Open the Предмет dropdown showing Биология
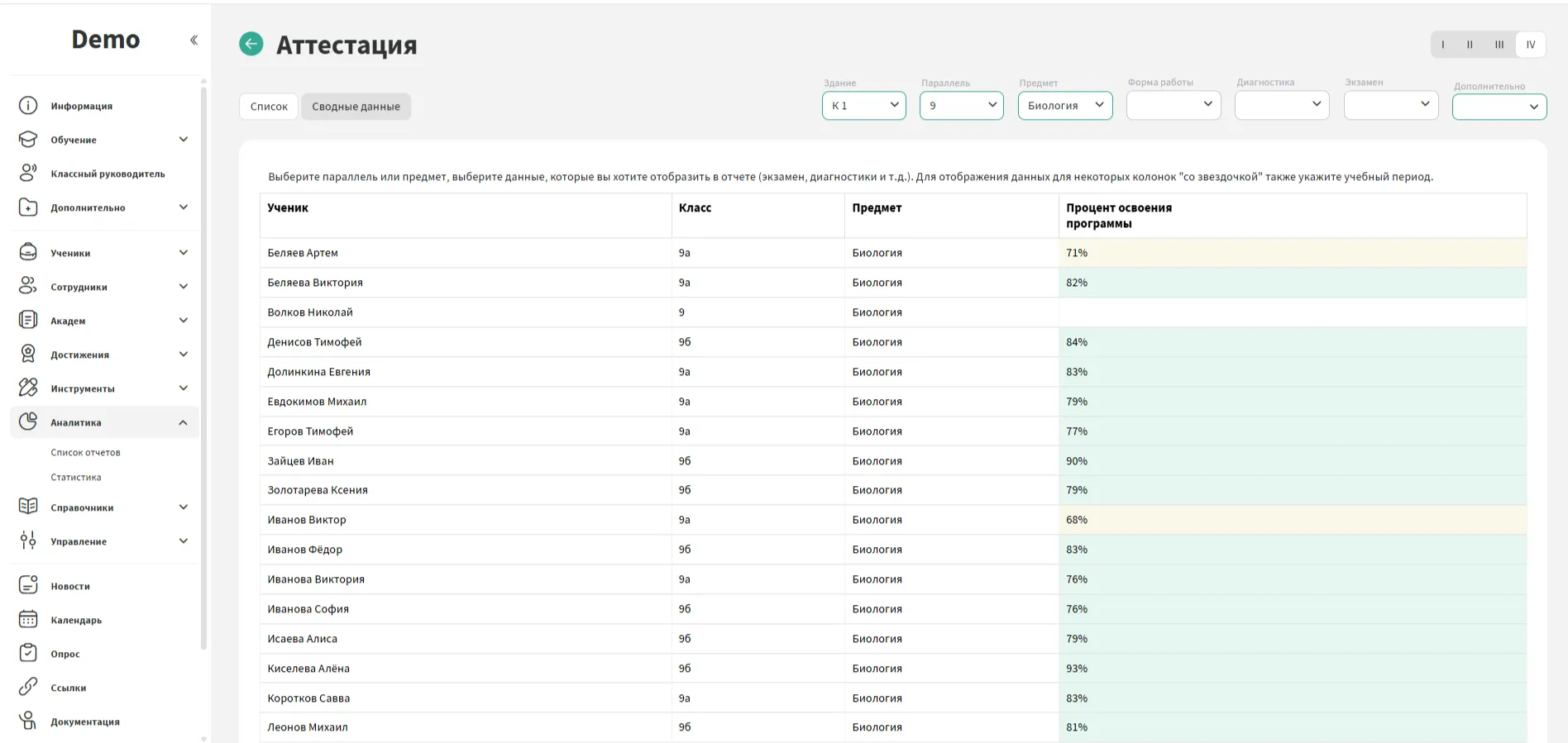The height and width of the screenshot is (743, 1568). click(x=1064, y=105)
